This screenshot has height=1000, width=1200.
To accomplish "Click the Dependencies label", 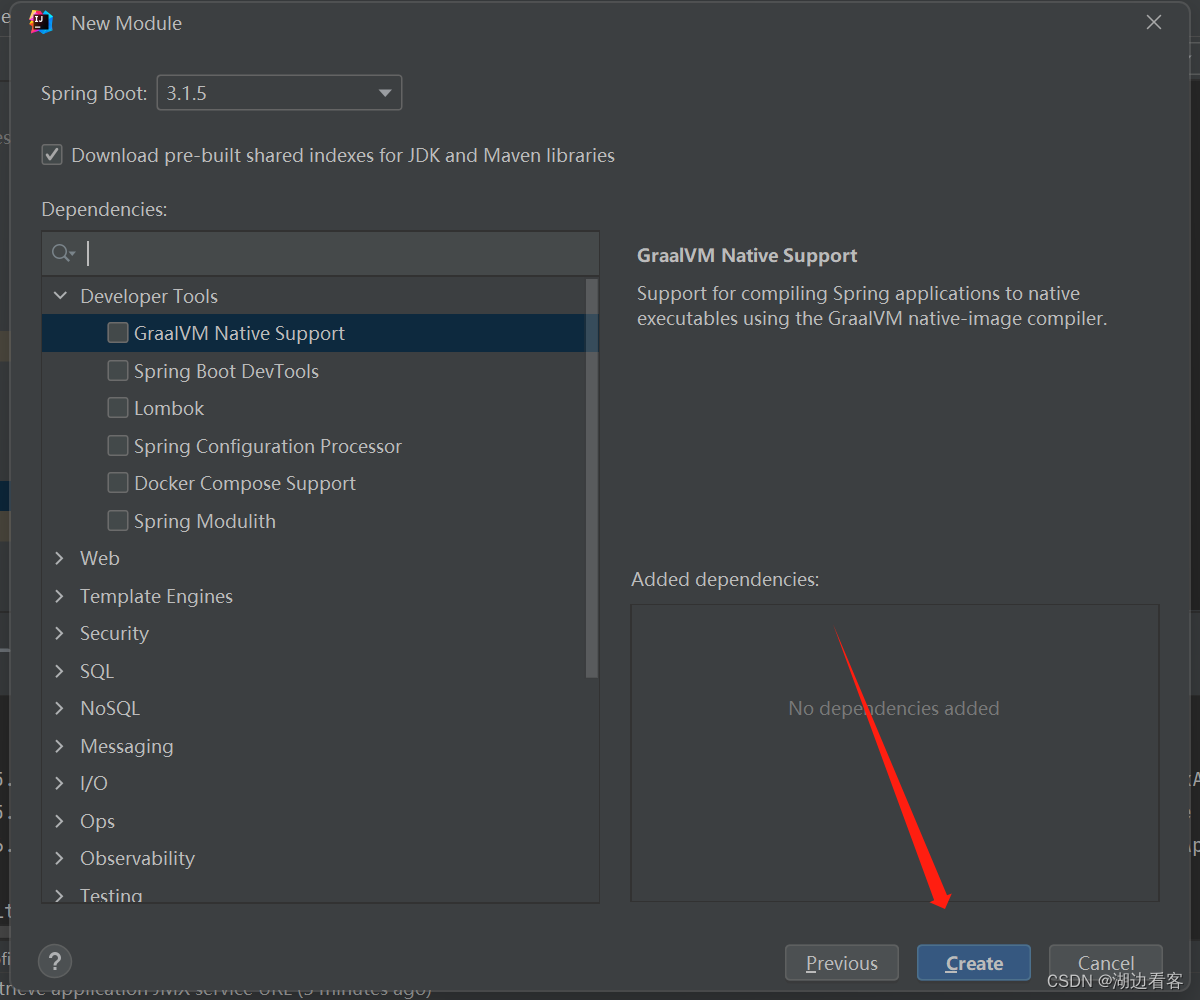I will coord(104,209).
